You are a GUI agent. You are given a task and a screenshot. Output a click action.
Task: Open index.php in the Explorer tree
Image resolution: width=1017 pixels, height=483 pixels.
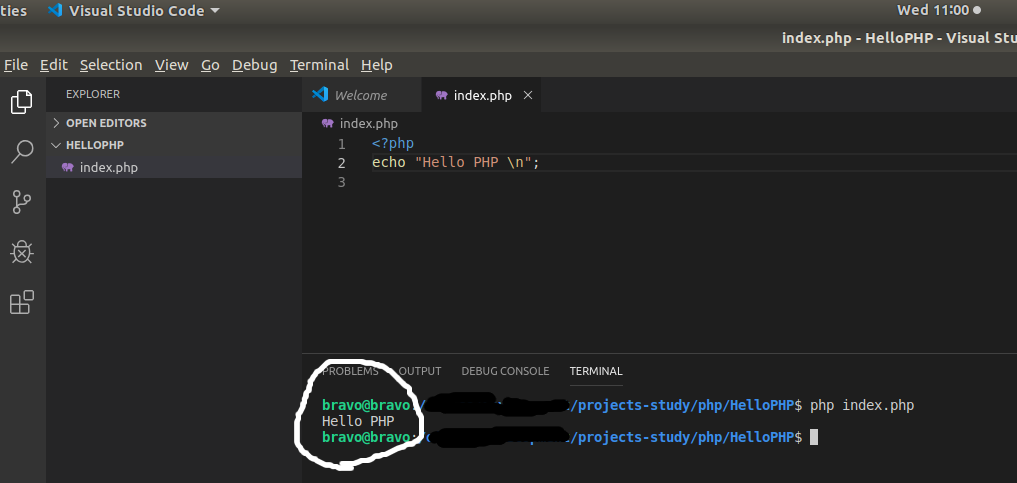[x=174, y=167]
